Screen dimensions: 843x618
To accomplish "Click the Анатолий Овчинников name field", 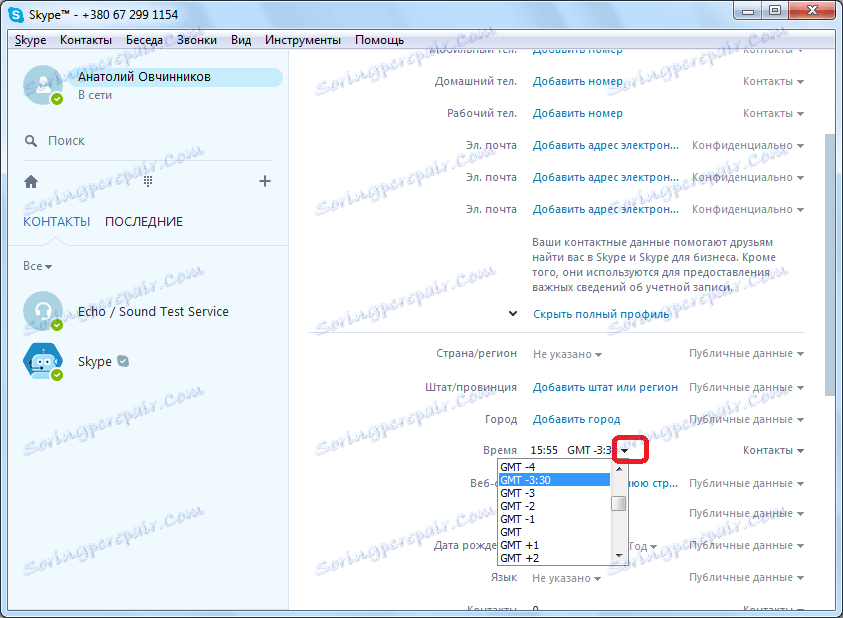I will click(x=175, y=77).
